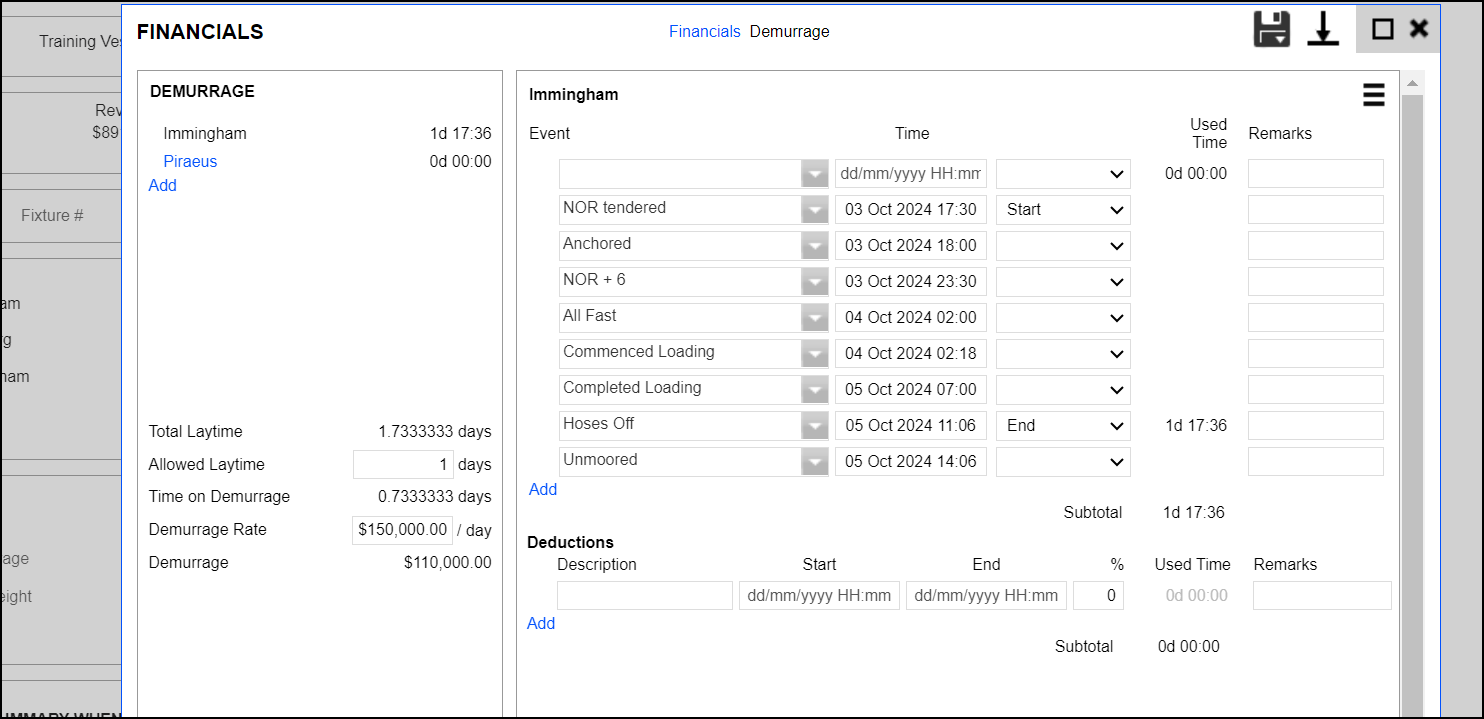1484x719 pixels.
Task: Click the Allowed Laytime input field
Action: 403,465
